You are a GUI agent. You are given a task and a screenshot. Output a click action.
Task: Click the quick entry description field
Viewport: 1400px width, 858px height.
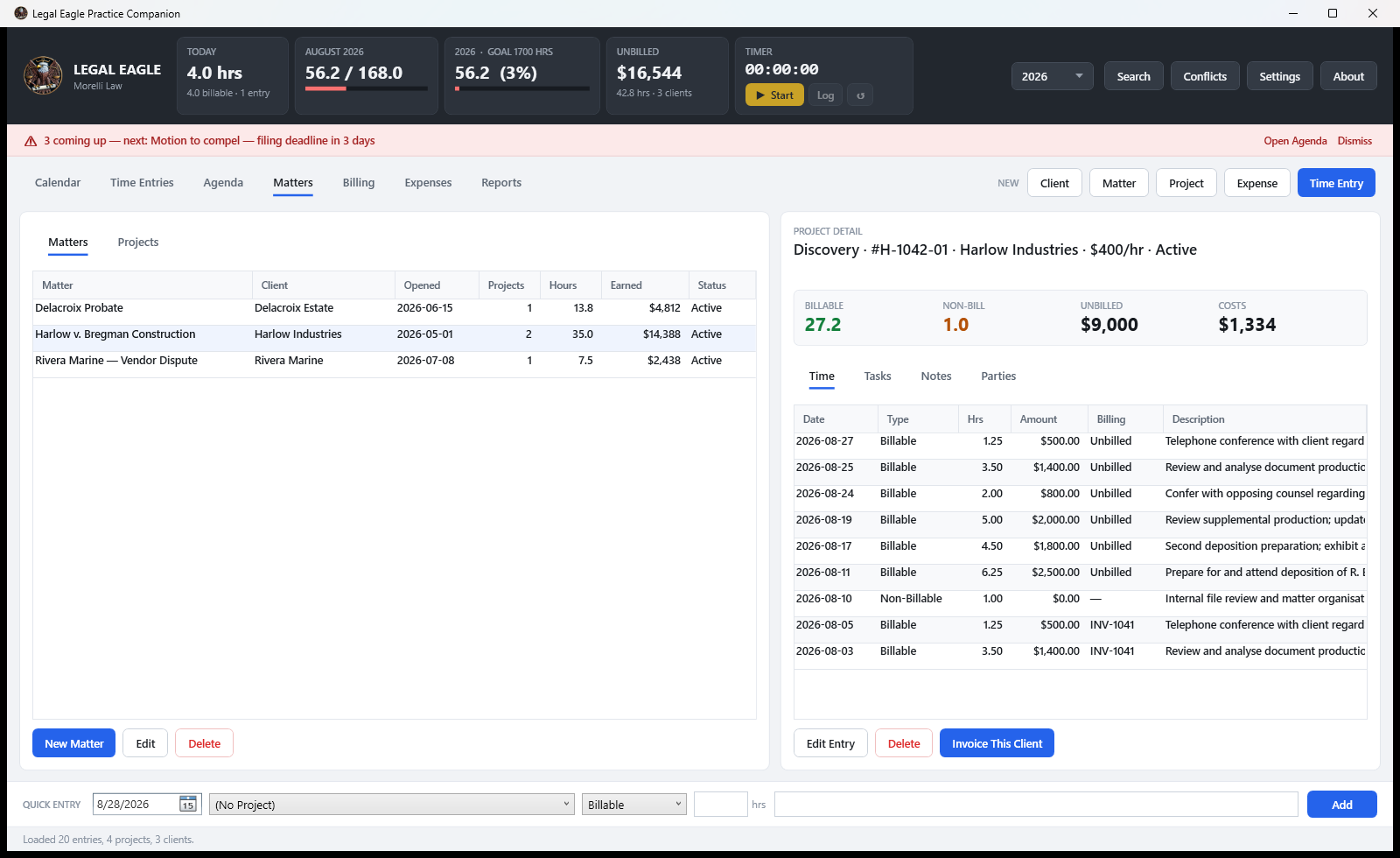click(1036, 805)
